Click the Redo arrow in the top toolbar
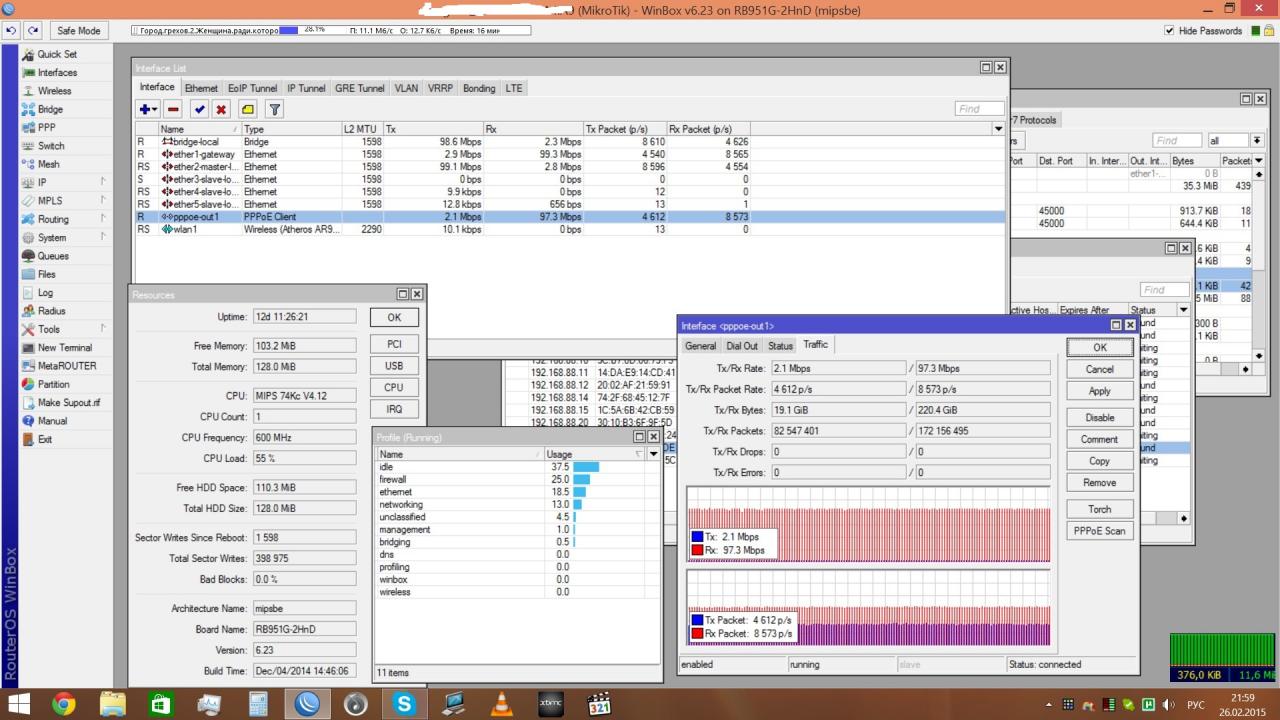The image size is (1280, 720). point(33,31)
